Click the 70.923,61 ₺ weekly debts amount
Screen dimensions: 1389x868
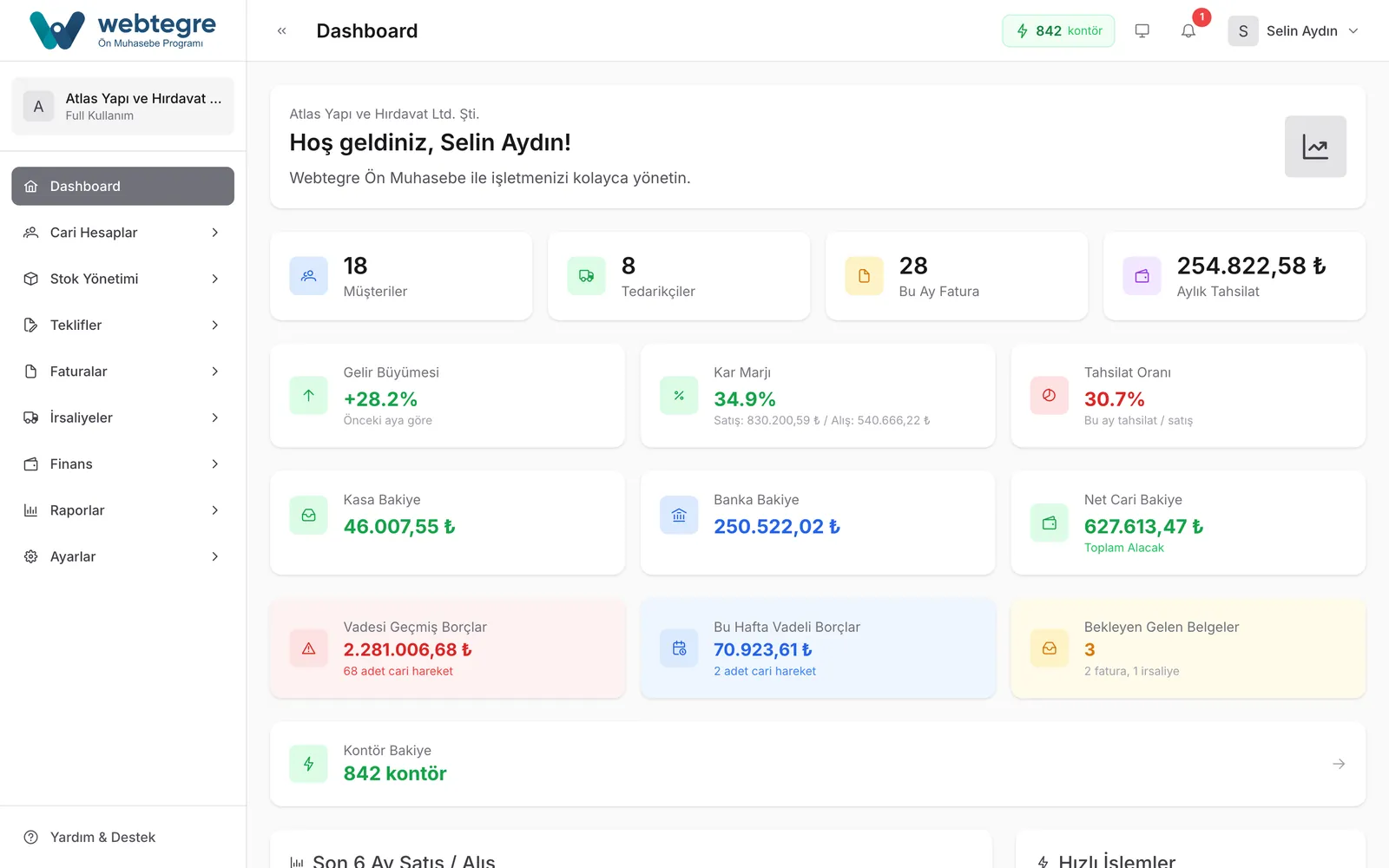tap(762, 649)
